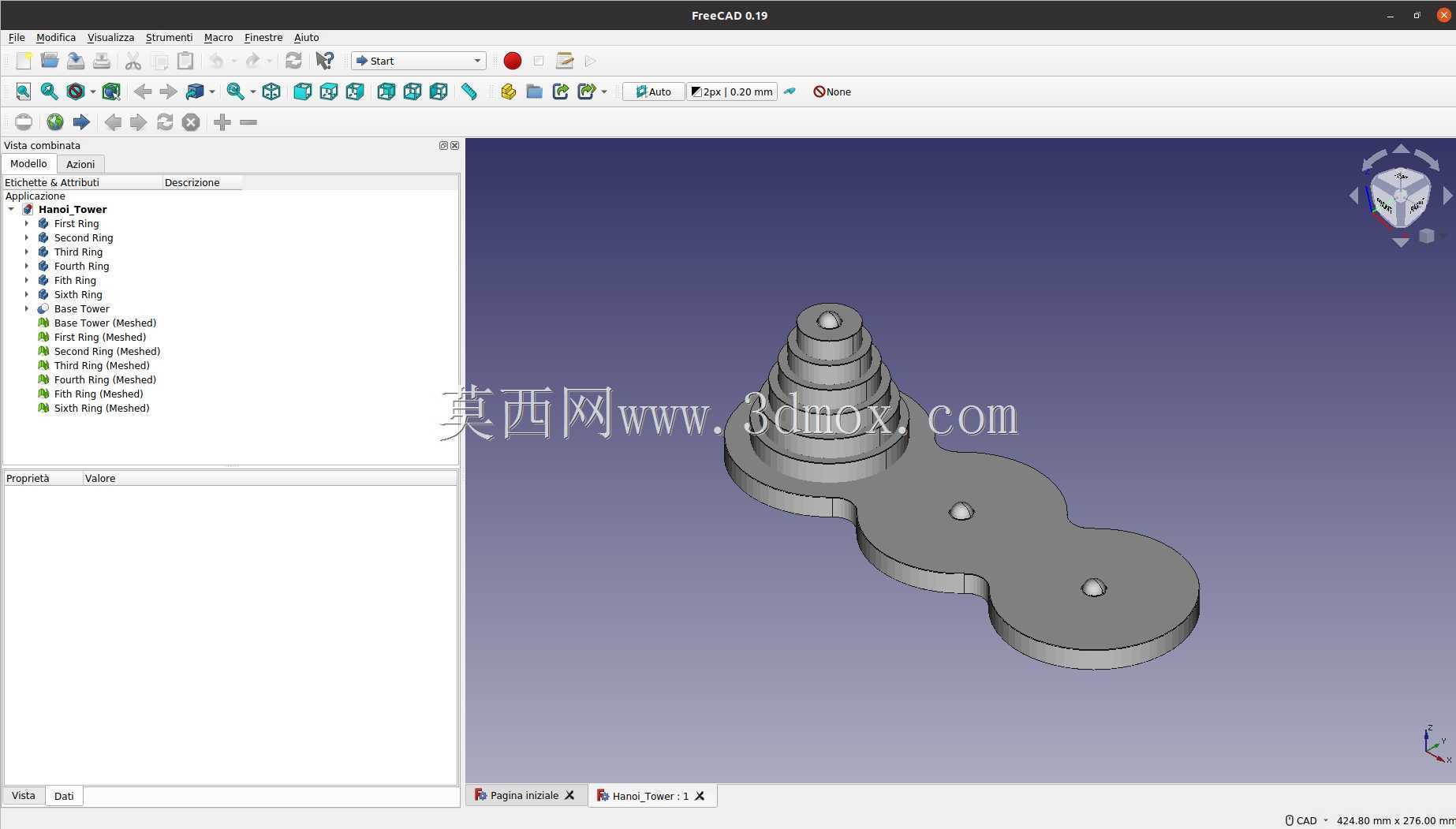Expand the Sixth Ring tree item

pyautogui.click(x=27, y=294)
